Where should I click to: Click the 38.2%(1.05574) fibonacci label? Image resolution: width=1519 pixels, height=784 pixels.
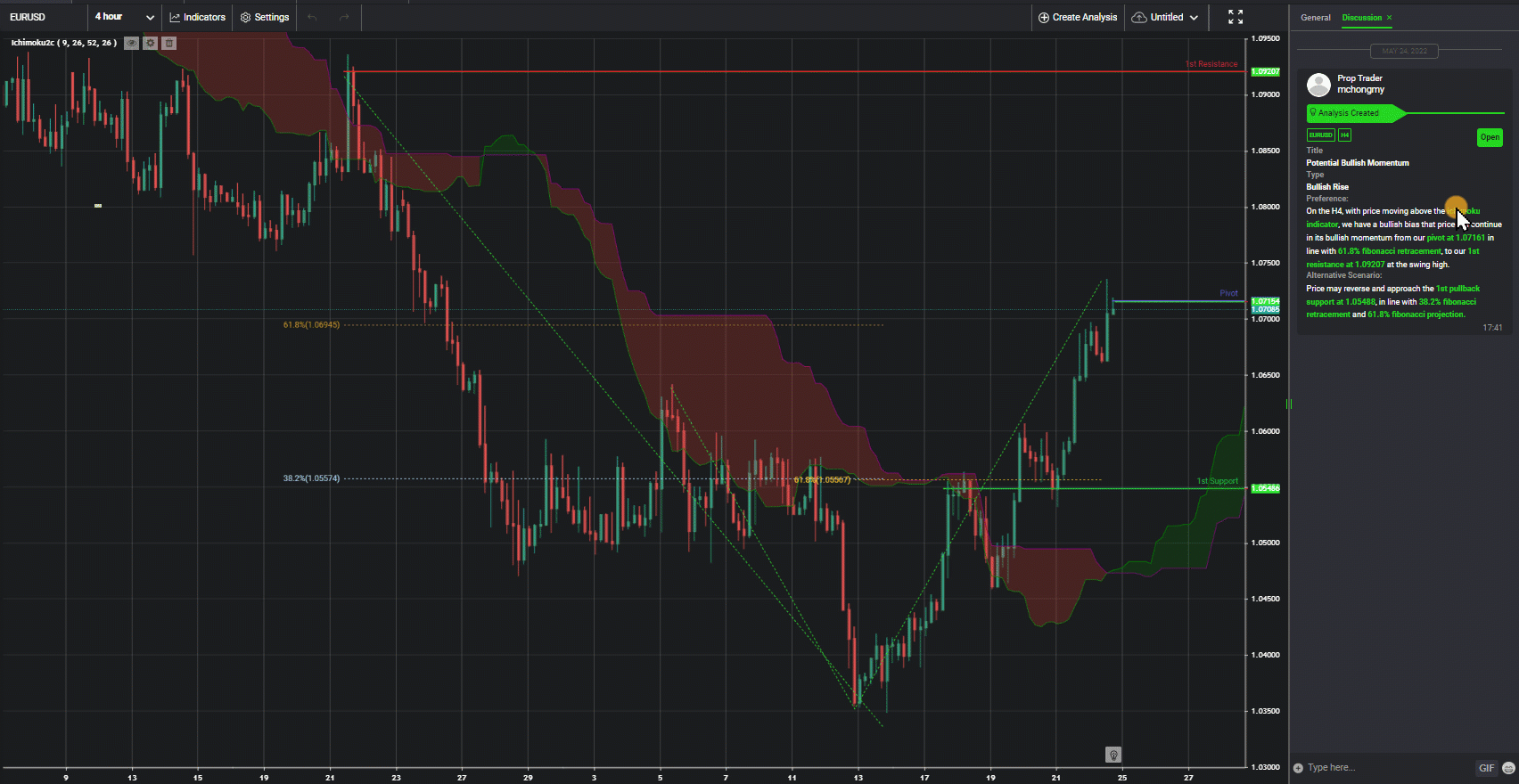coord(311,478)
